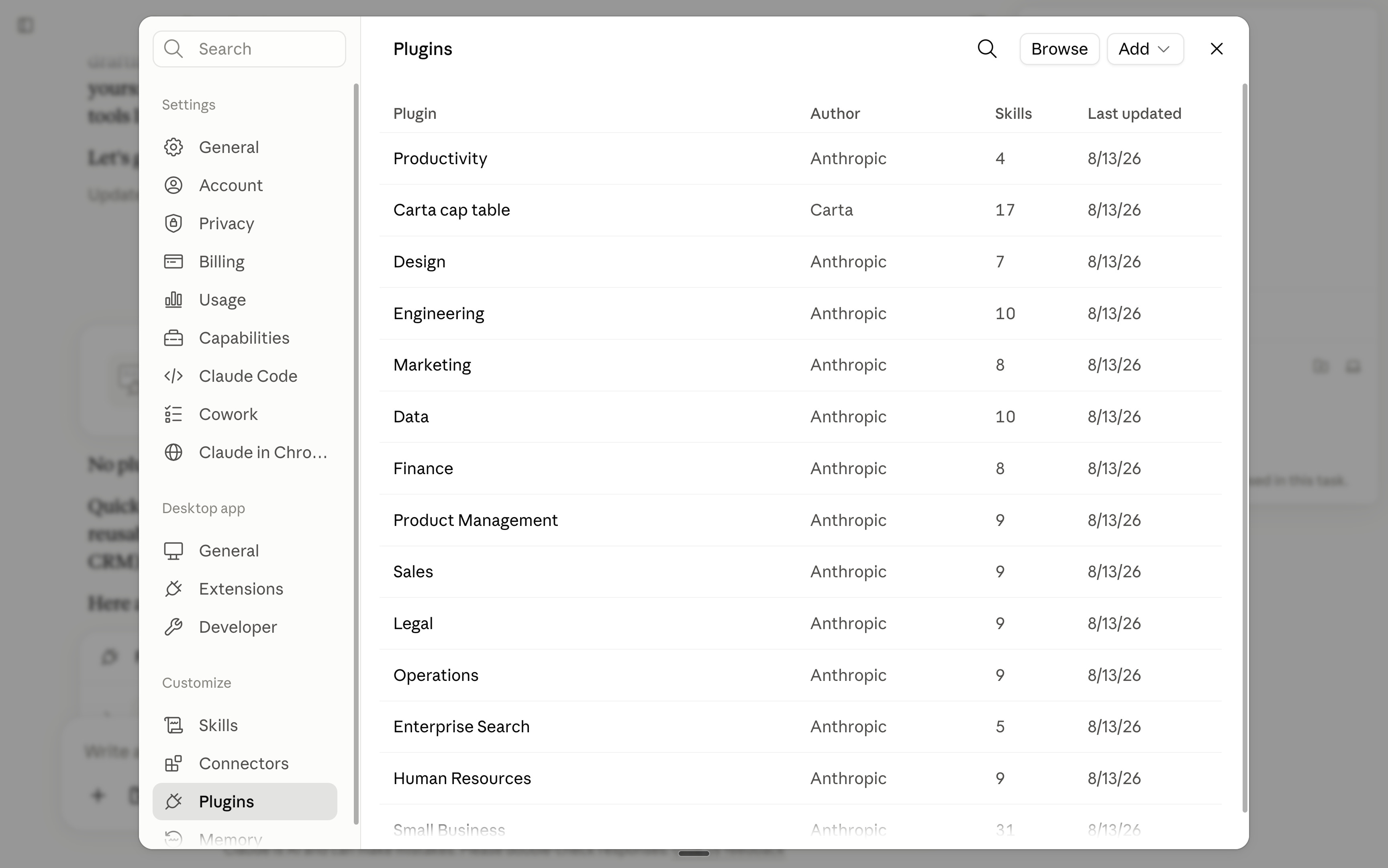Screen dimensions: 1388x868
Task: Open the Usage settings page
Action: pos(245,300)
